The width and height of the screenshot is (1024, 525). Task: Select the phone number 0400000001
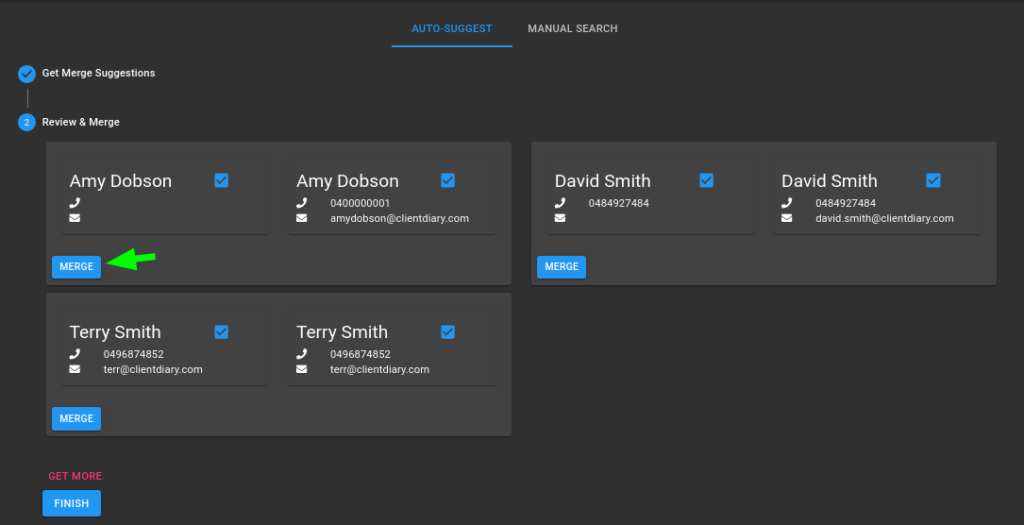tap(360, 203)
